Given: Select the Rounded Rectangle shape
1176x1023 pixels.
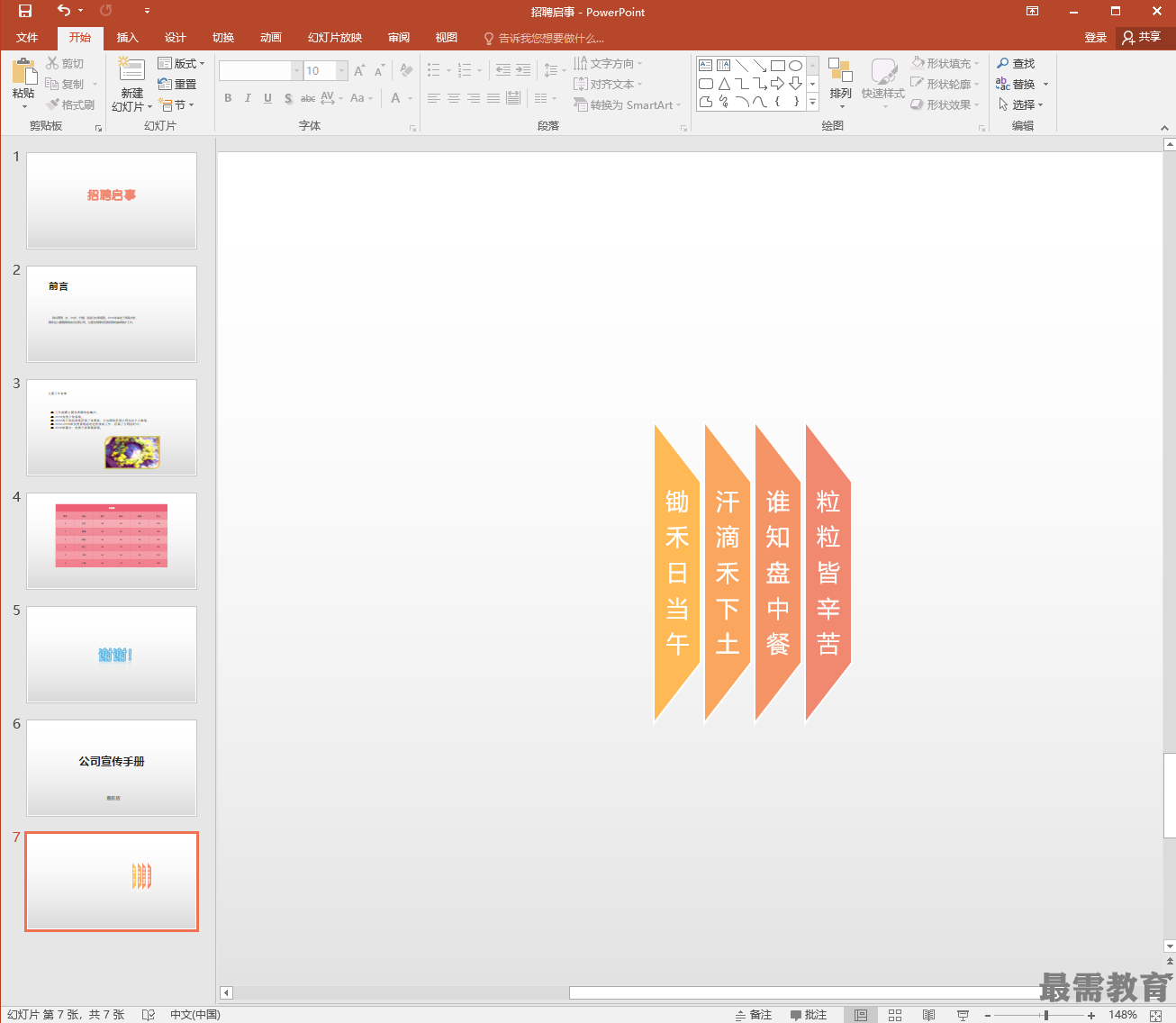Looking at the screenshot, I should [706, 84].
